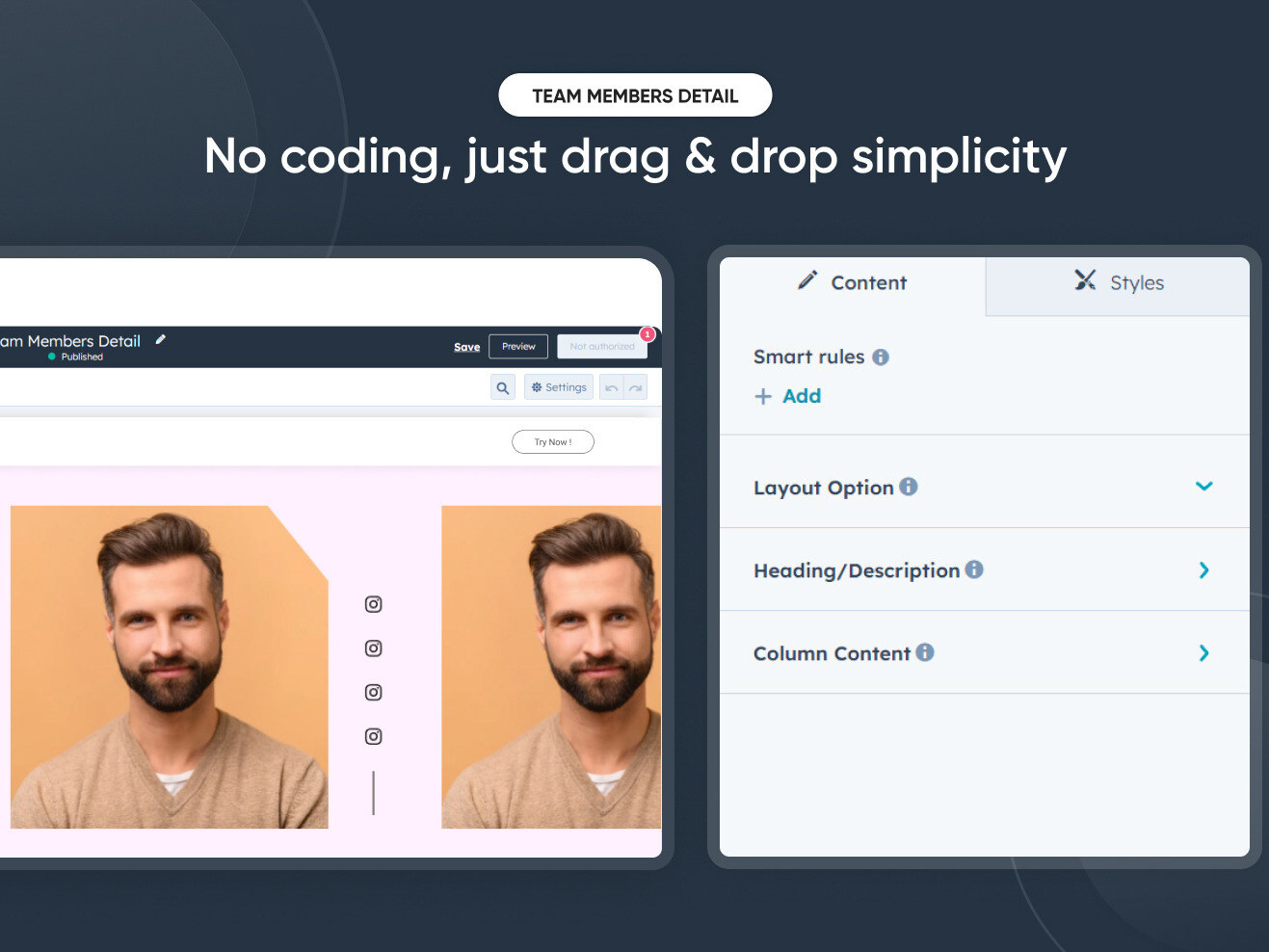Click the Heading/Description info icon

pyautogui.click(x=975, y=569)
